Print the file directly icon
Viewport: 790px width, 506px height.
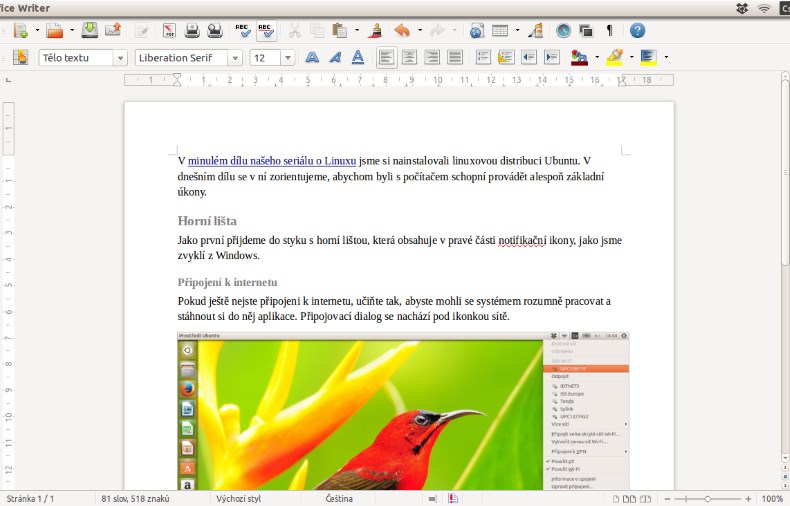pos(192,31)
